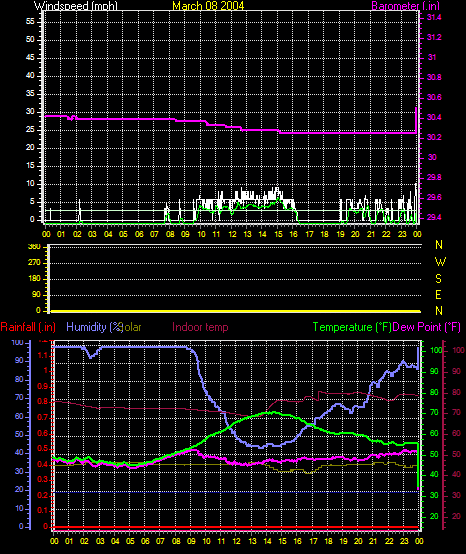Click the S compass direction label
Image resolution: width=466 pixels, height=554 pixels.
click(x=438, y=279)
